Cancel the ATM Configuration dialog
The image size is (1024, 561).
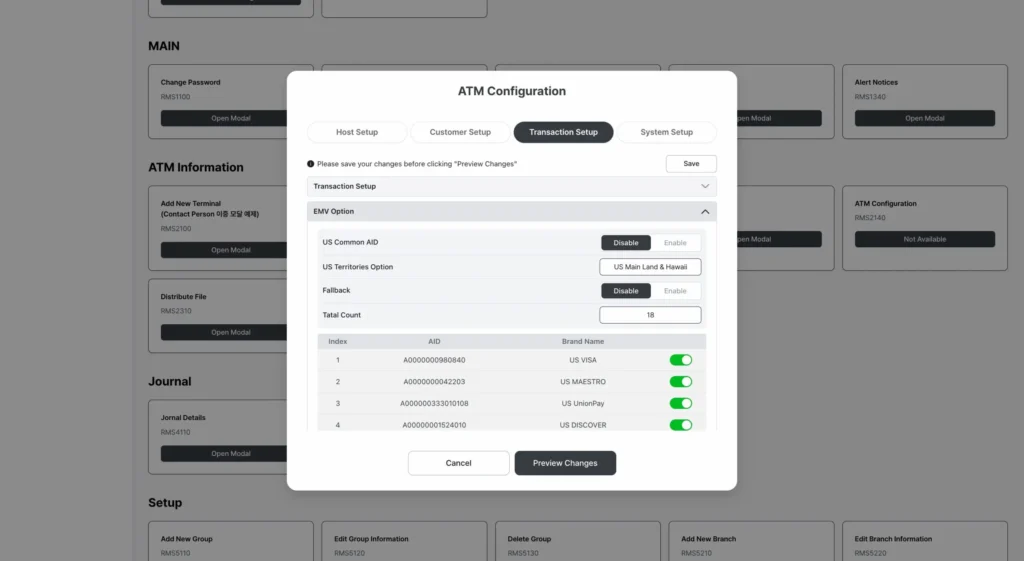click(458, 463)
